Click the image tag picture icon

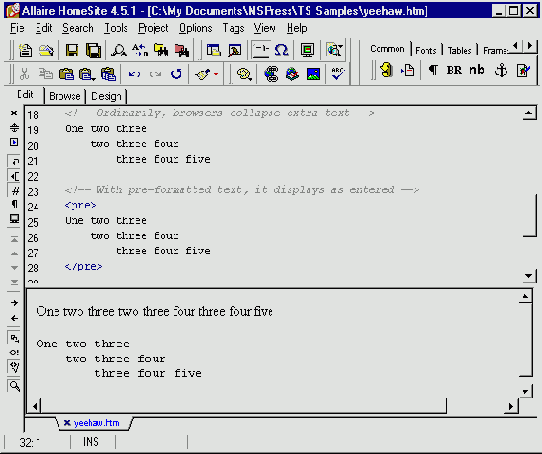(x=313, y=74)
